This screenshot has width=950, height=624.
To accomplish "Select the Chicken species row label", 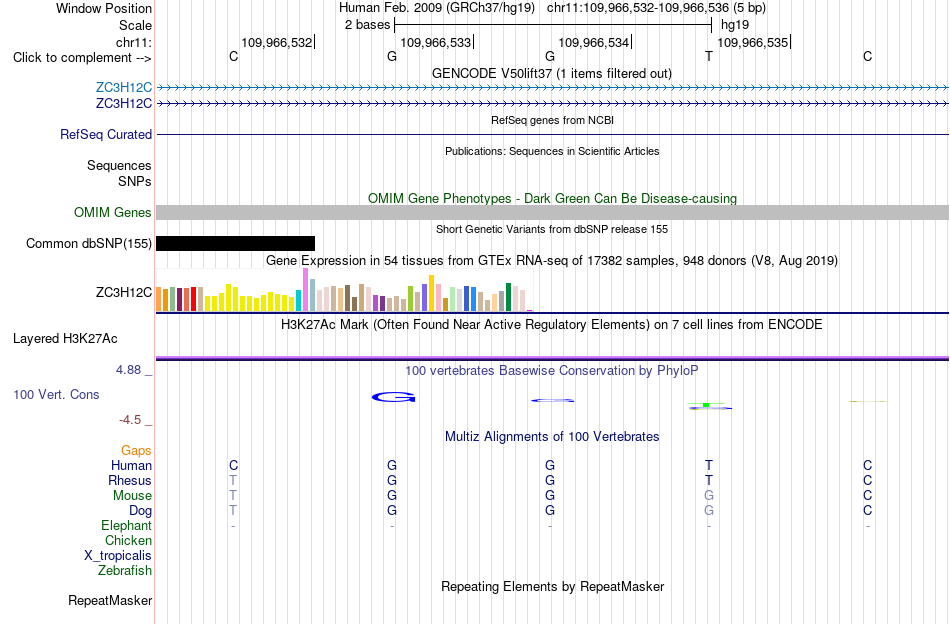I will (x=128, y=540).
